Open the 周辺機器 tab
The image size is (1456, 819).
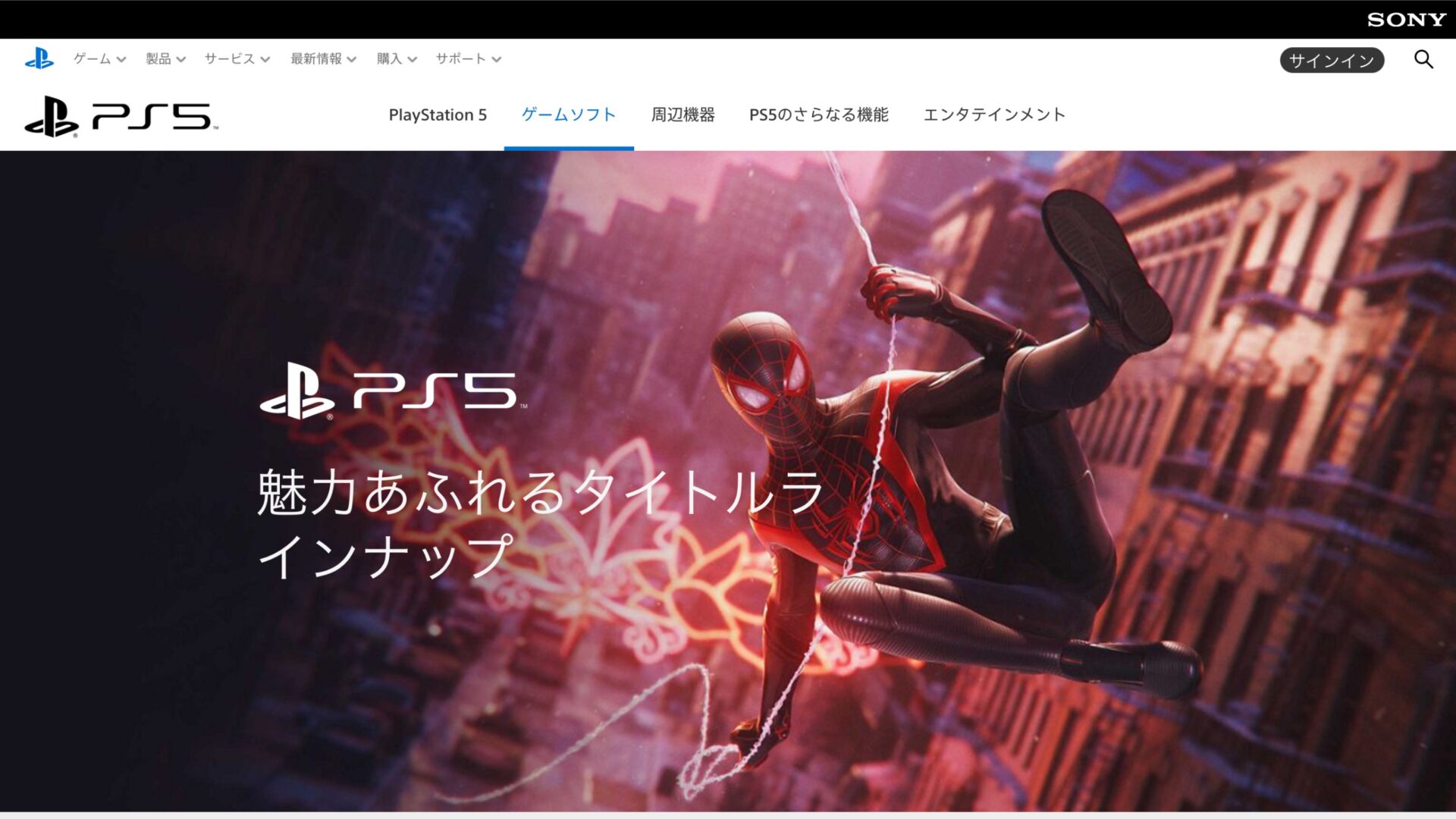[x=682, y=115]
